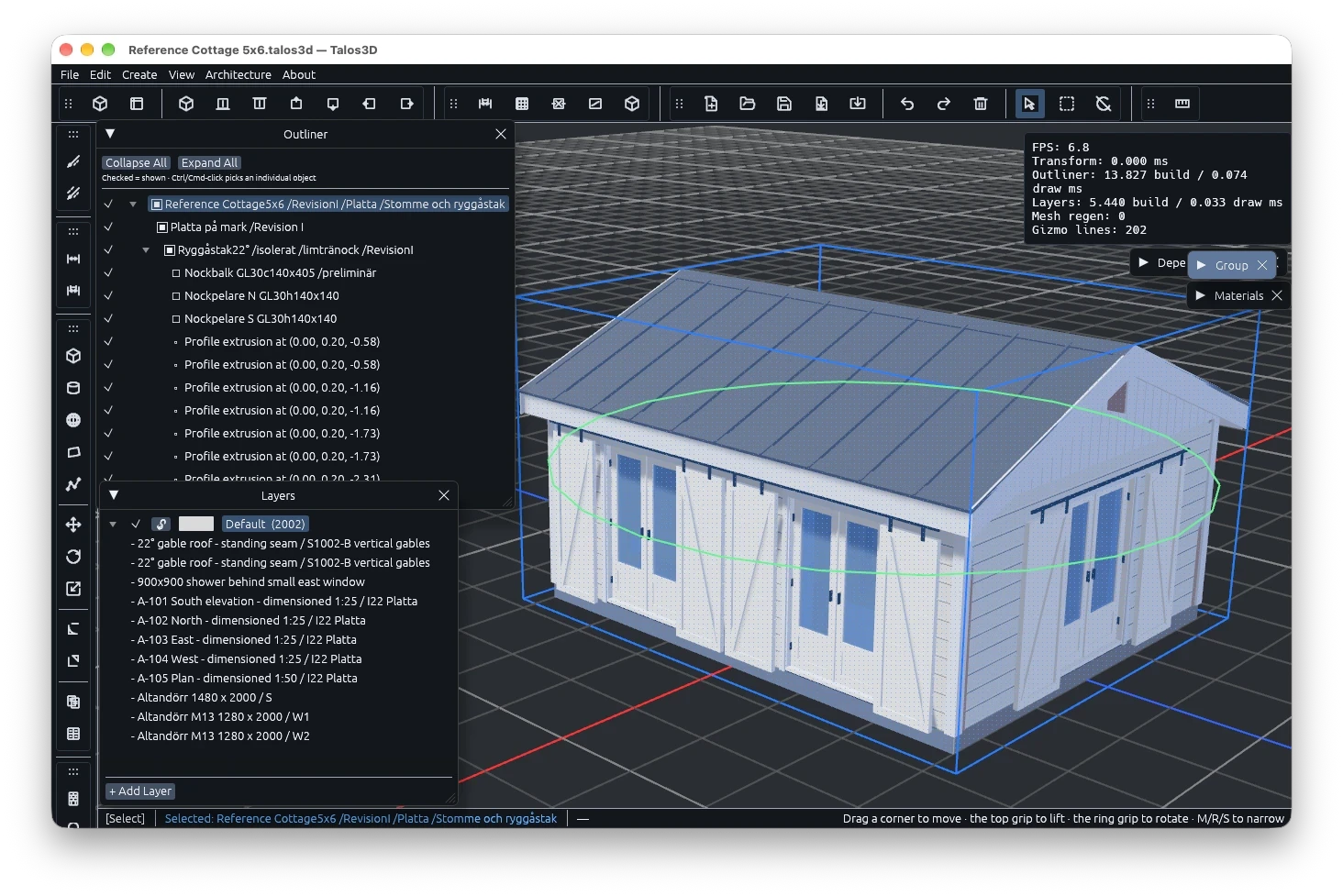Click the undo arrow icon

pos(907,104)
